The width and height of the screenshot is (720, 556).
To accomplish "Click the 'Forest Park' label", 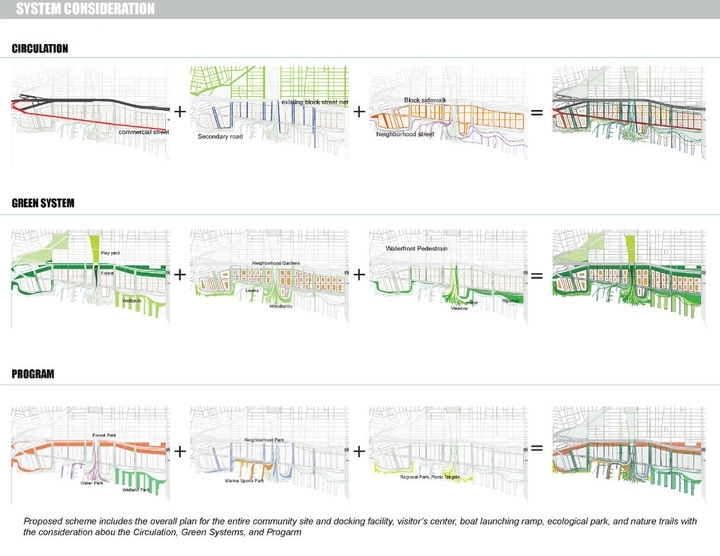I will (x=104, y=435).
